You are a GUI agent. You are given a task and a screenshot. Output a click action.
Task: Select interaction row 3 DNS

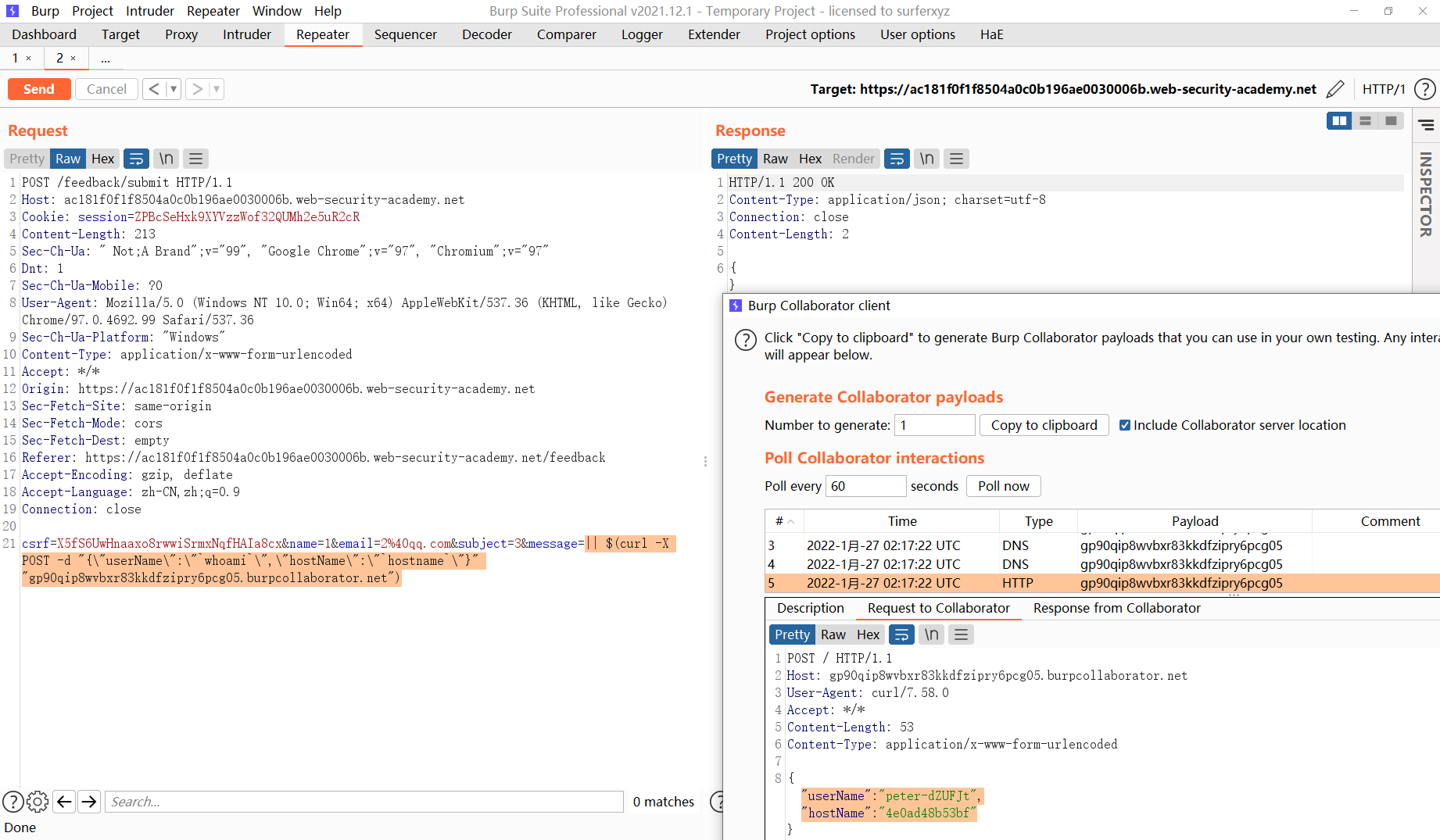pos(1102,545)
